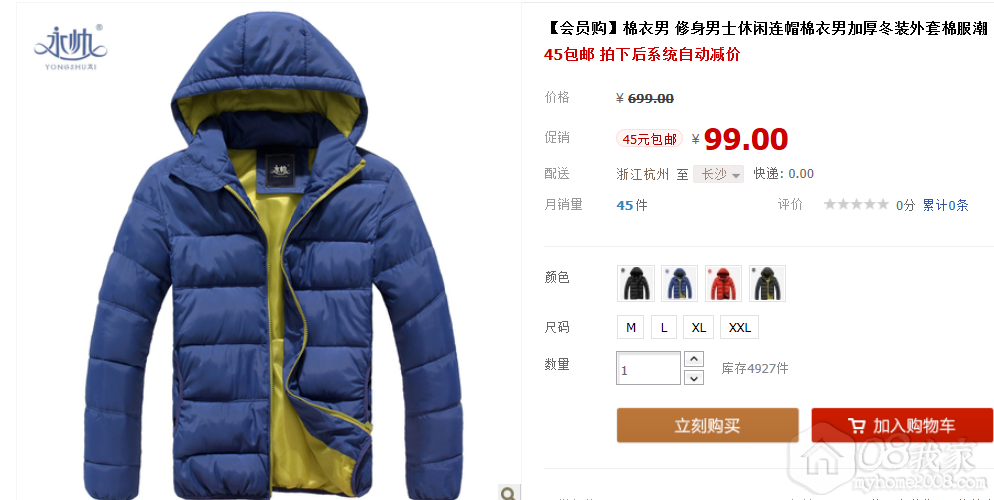The image size is (994, 500).
Task: Select size XXL
Action: tap(739, 327)
